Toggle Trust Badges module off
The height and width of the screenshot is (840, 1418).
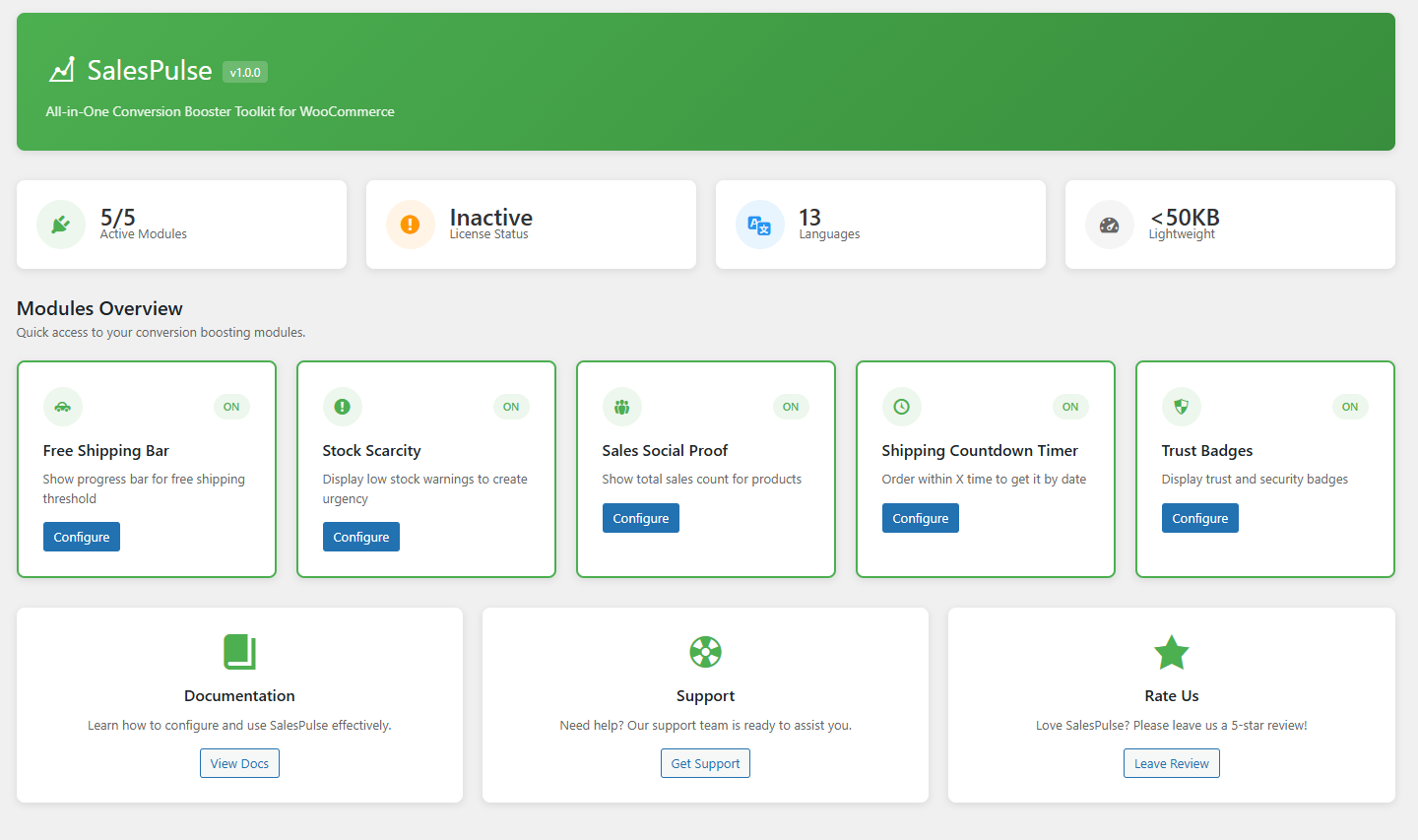(1350, 407)
